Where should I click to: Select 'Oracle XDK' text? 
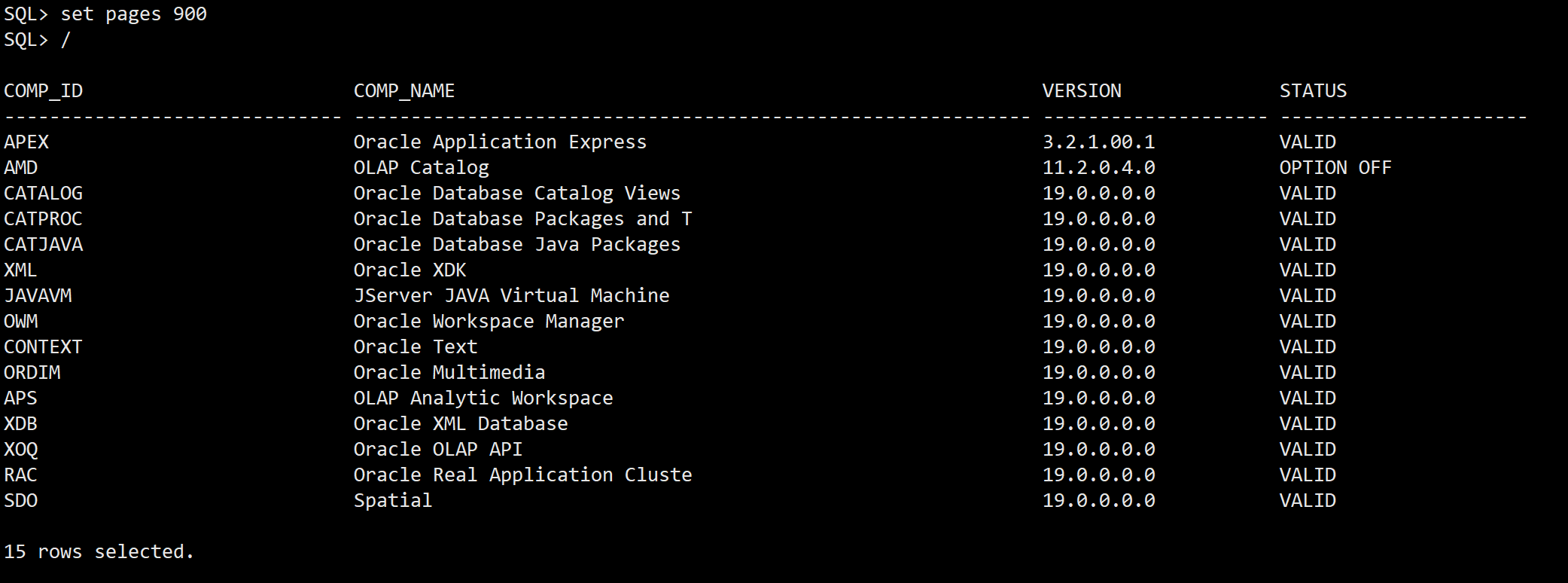point(410,270)
